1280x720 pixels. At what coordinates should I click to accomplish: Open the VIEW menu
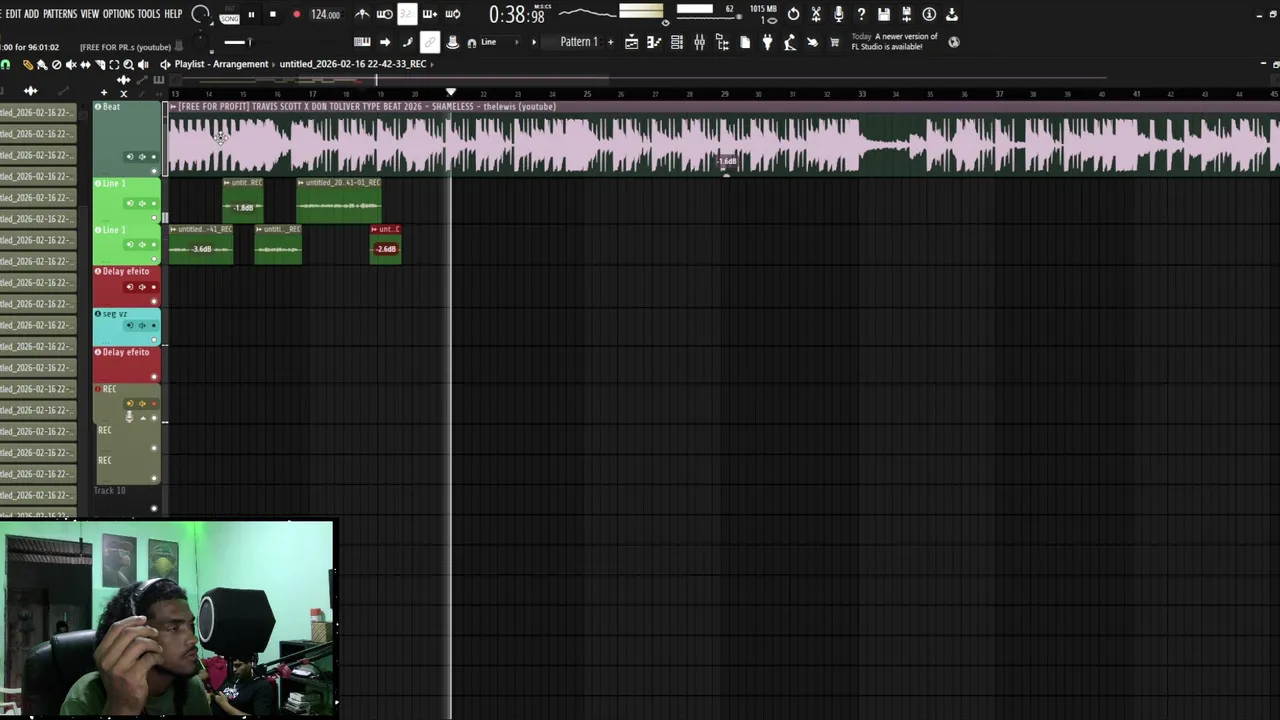(x=90, y=14)
